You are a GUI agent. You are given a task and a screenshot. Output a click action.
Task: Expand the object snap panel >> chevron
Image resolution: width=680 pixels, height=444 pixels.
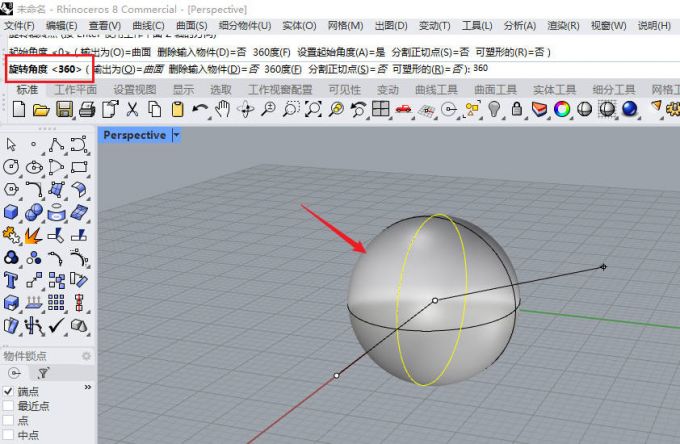point(88,387)
